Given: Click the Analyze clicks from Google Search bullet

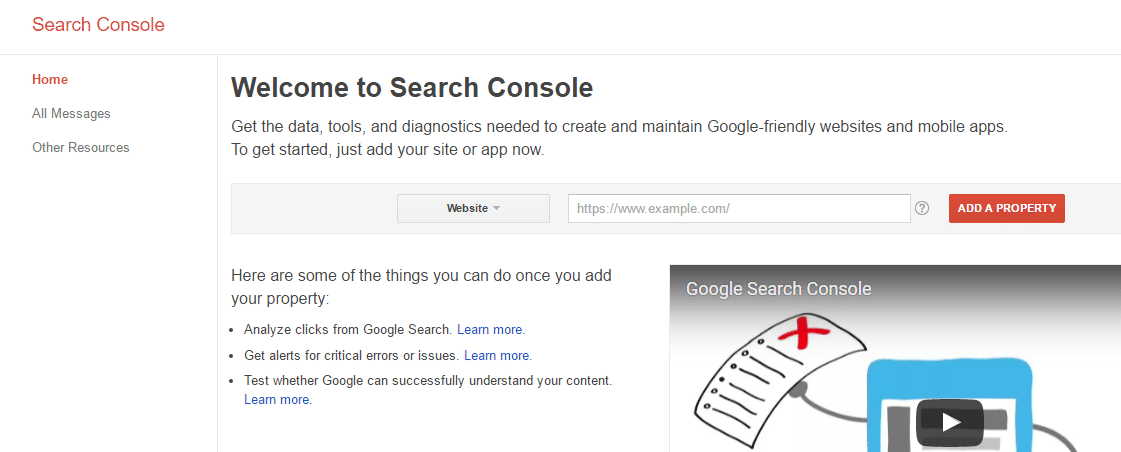Looking at the screenshot, I should click(348, 330).
